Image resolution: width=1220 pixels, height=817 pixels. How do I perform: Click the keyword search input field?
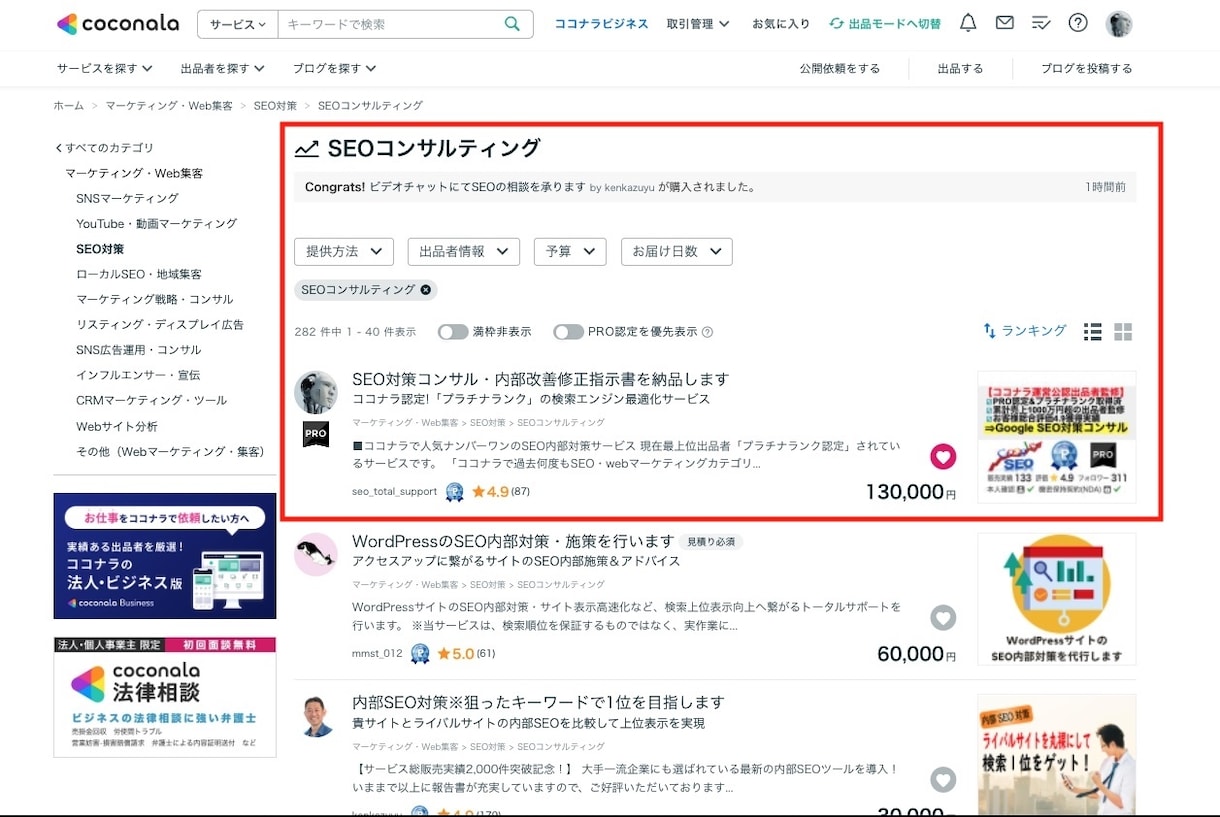[390, 24]
